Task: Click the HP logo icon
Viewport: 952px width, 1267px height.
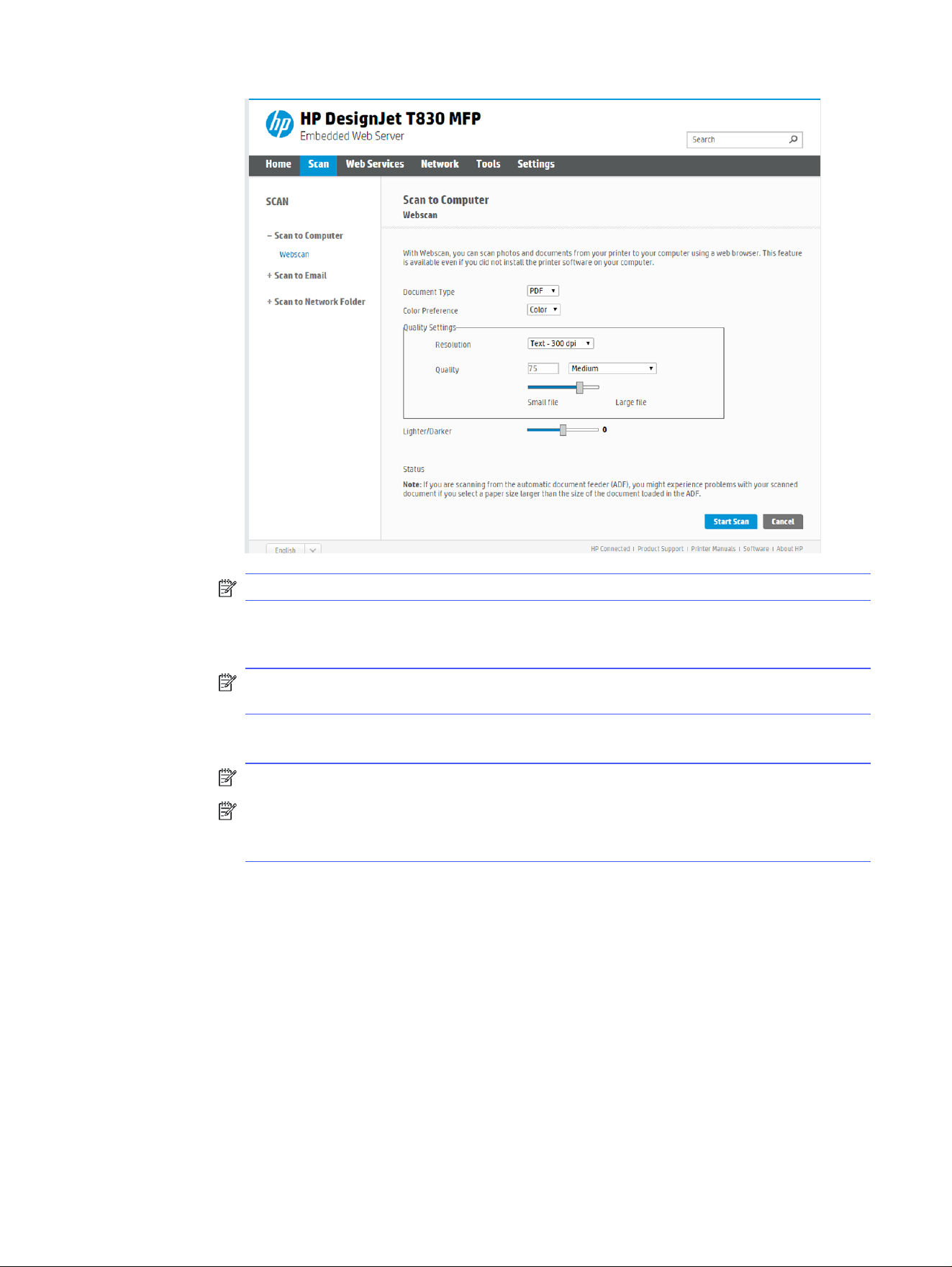Action: point(279,124)
